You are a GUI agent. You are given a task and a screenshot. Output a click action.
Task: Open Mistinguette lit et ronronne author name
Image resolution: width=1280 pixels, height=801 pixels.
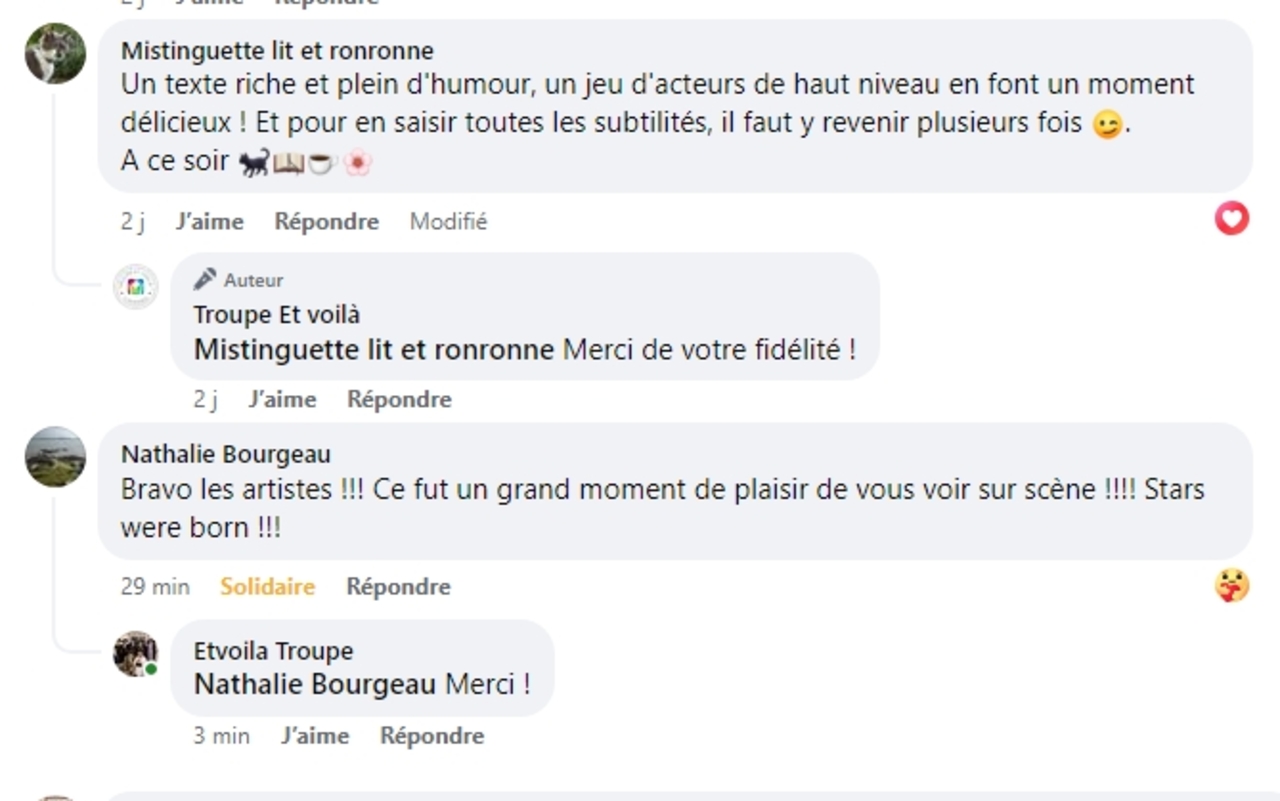(277, 51)
